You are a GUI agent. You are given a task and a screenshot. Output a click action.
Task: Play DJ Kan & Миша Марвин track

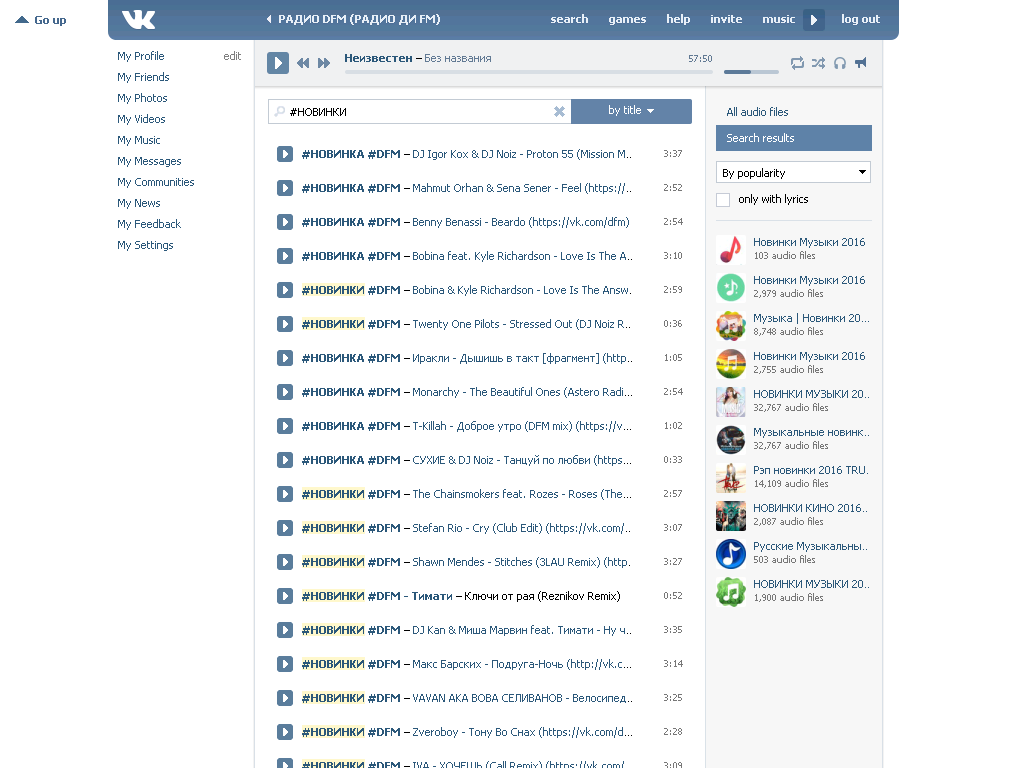[x=285, y=630]
